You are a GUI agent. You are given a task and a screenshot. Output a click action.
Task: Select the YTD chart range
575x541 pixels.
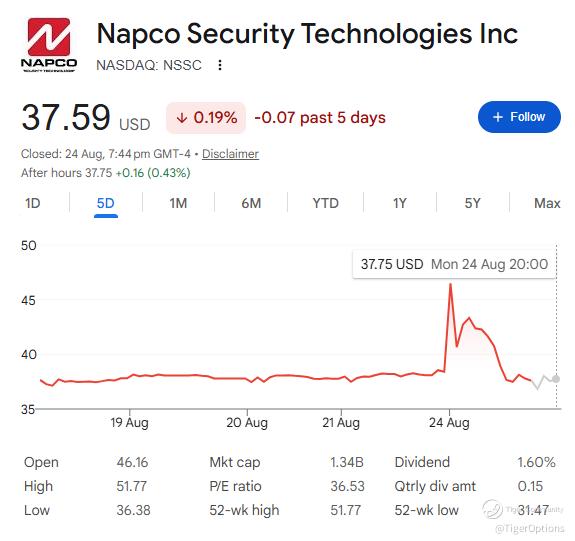coord(326,203)
